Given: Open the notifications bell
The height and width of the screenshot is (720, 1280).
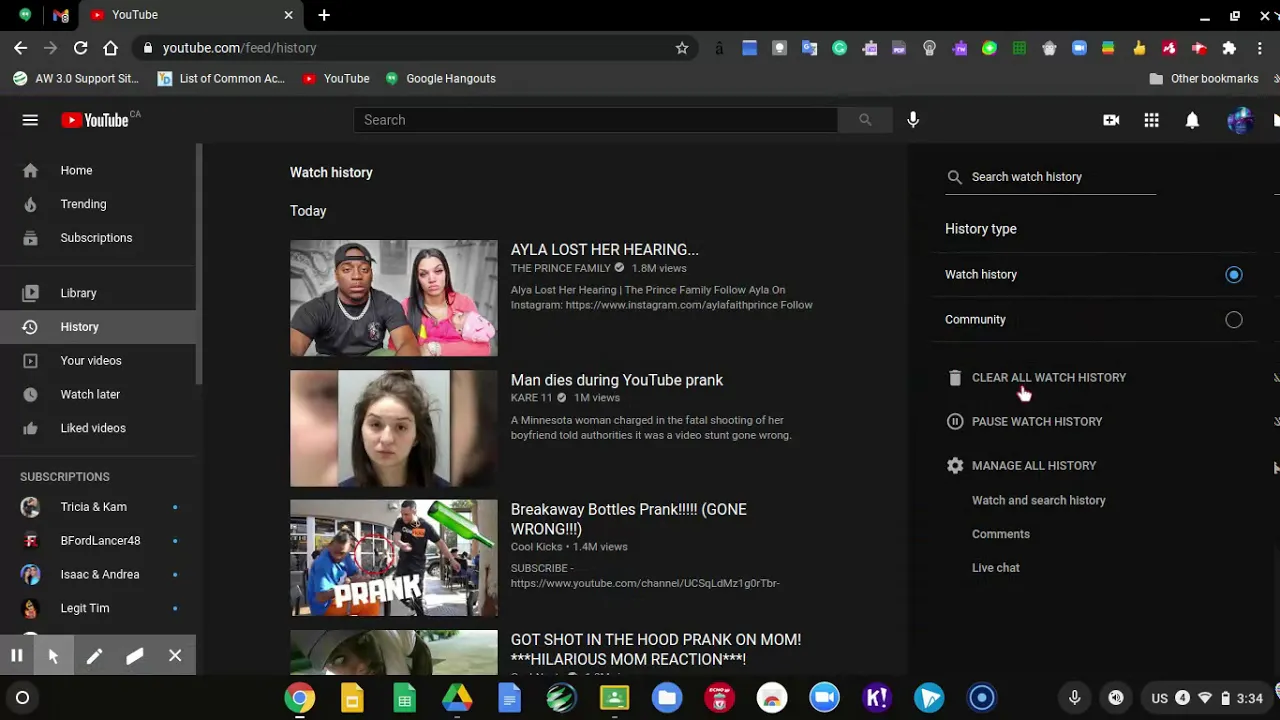Looking at the screenshot, I should (x=1192, y=120).
